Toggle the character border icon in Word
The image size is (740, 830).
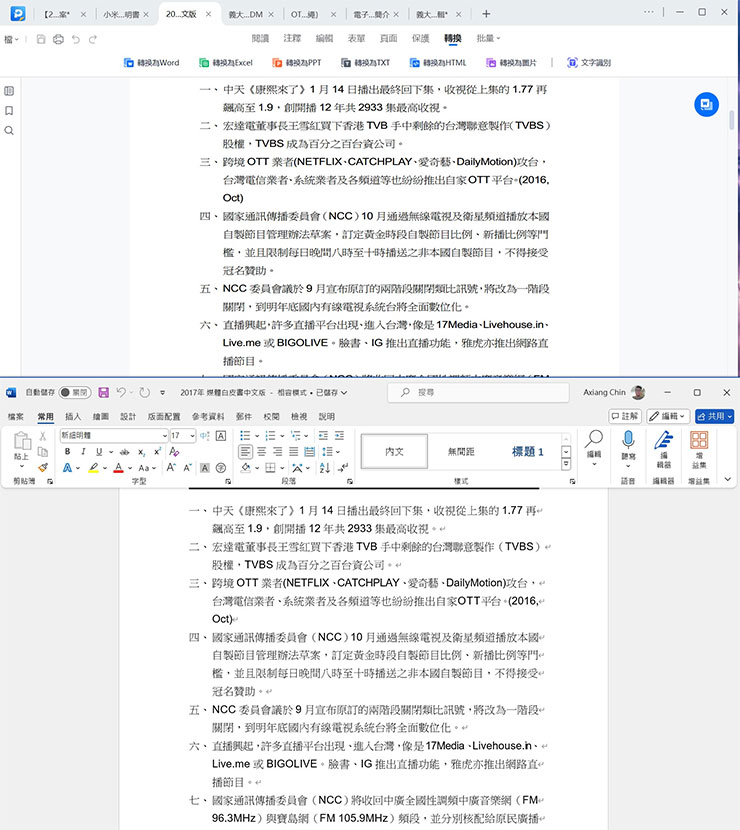221,436
